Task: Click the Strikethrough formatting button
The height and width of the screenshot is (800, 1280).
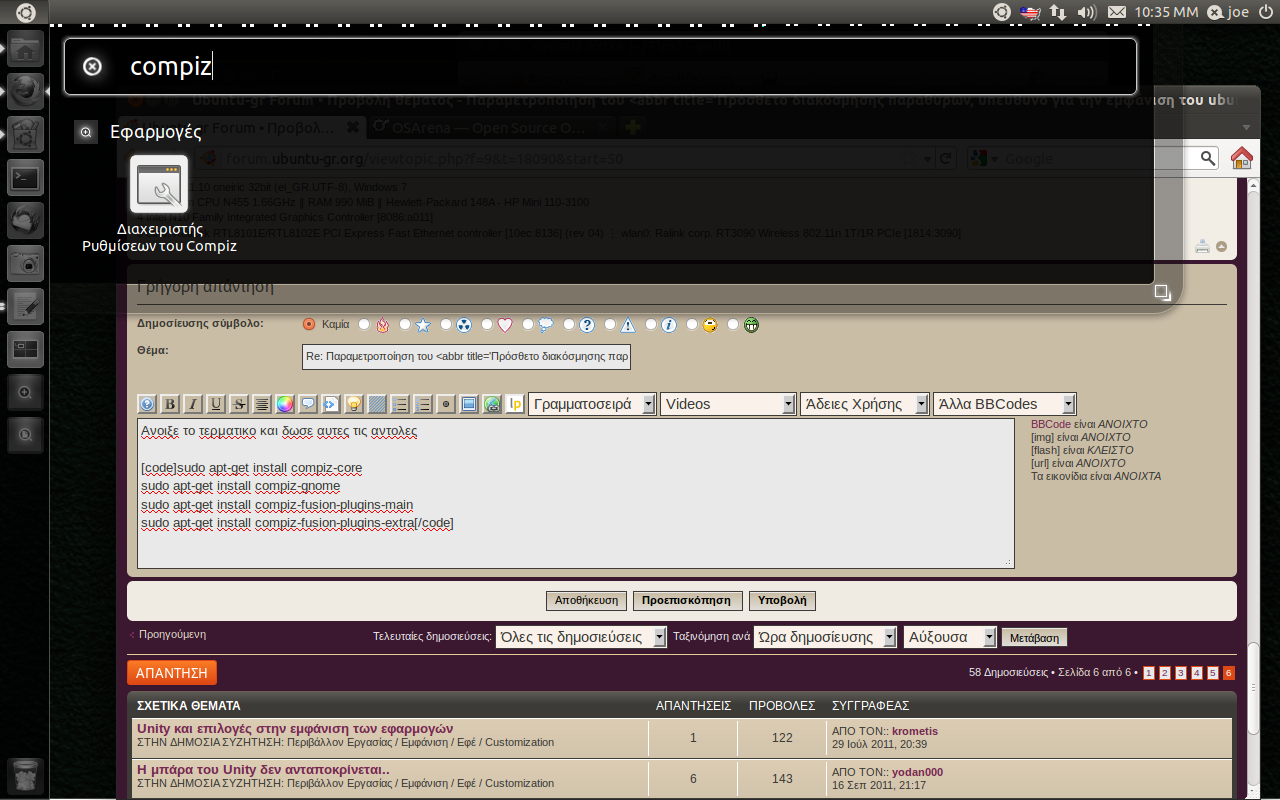Action: click(239, 404)
